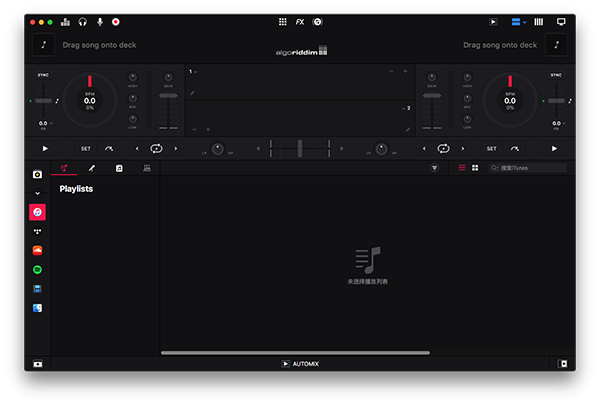Toggle SYNC on the left deck
The width and height of the screenshot is (600, 406).
pyautogui.click(x=43, y=75)
